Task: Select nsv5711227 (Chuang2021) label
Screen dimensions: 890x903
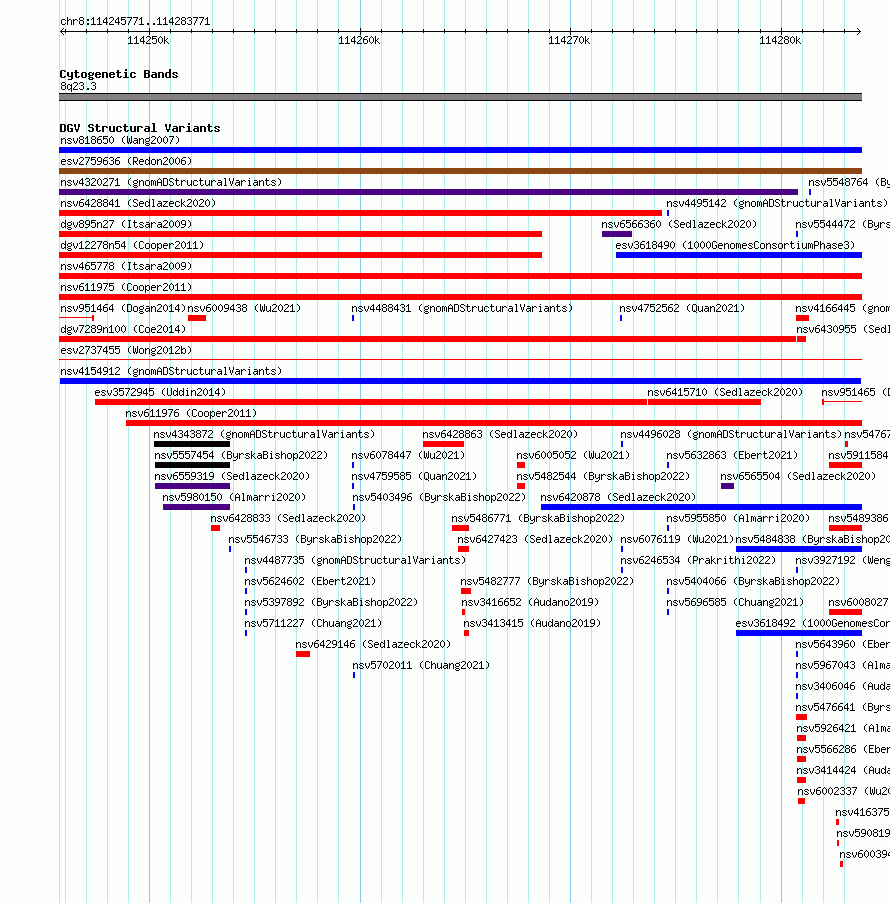Action: pos(313,624)
